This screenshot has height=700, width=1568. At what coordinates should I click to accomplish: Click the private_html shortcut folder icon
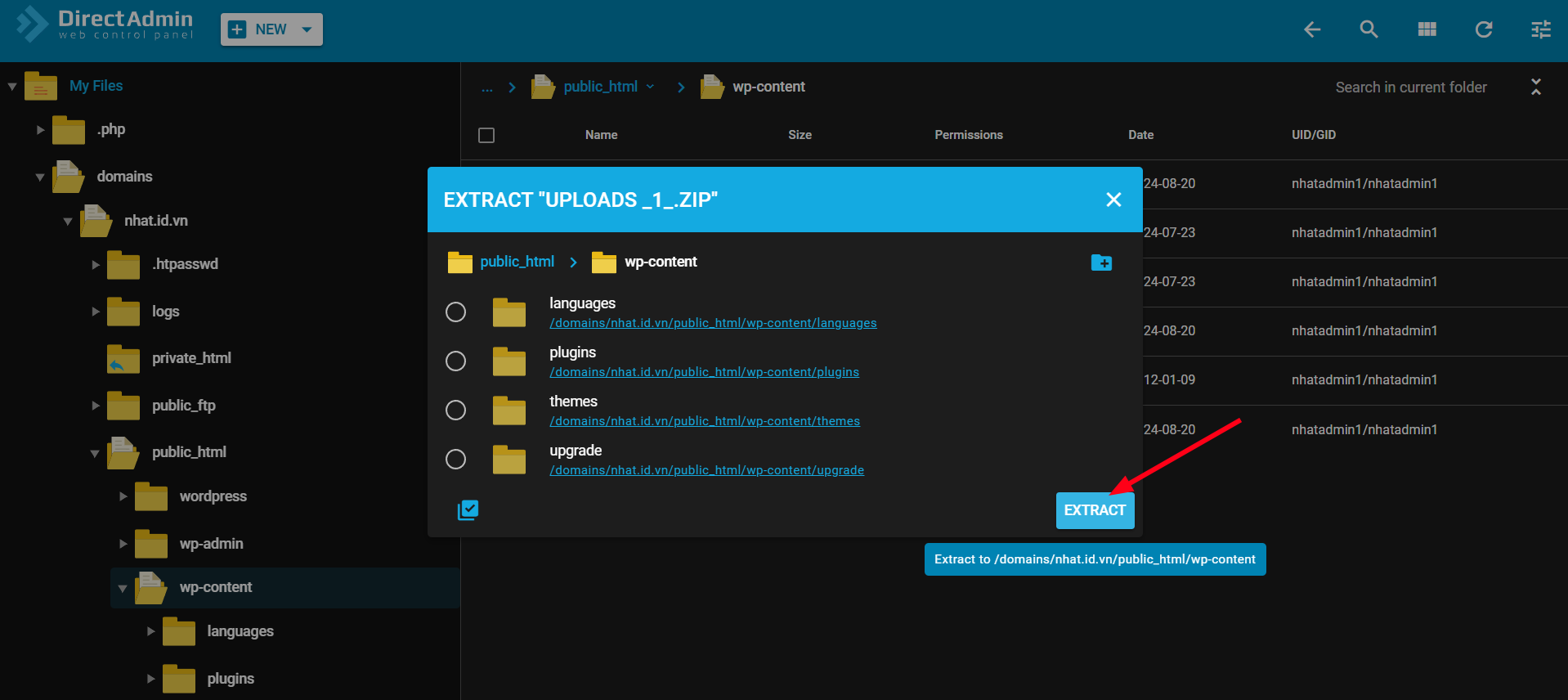click(x=123, y=358)
